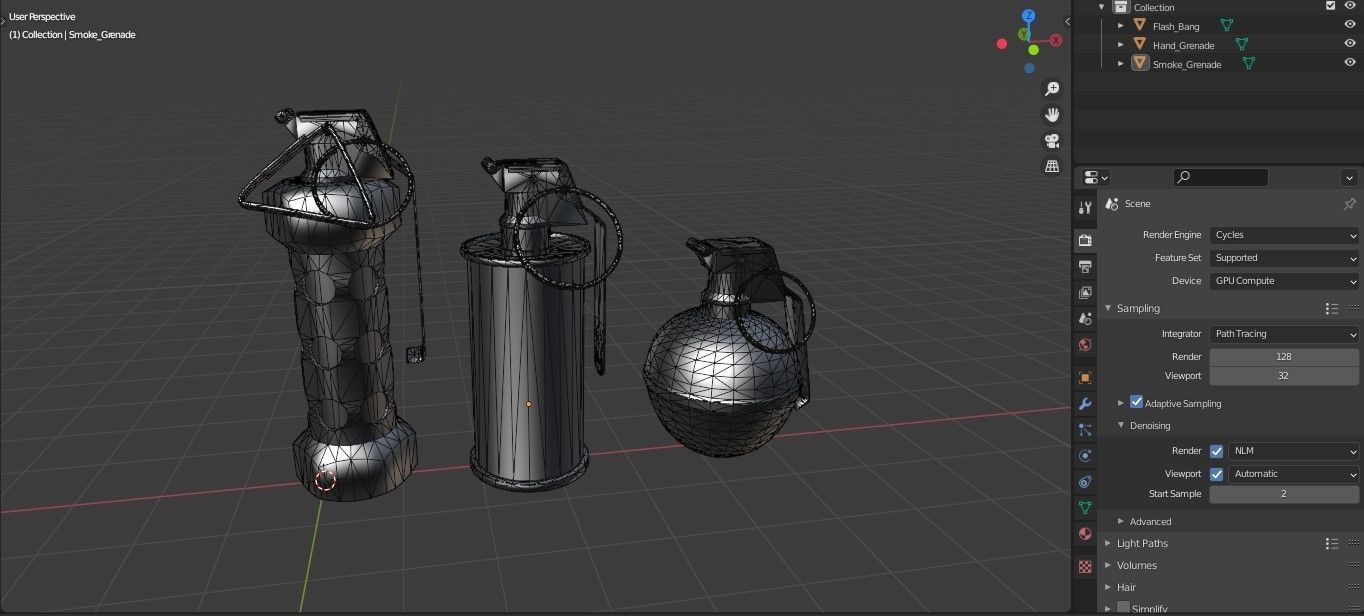Open Light Paths presets list icon
Screen dimensions: 1364x616
click(x=1331, y=544)
